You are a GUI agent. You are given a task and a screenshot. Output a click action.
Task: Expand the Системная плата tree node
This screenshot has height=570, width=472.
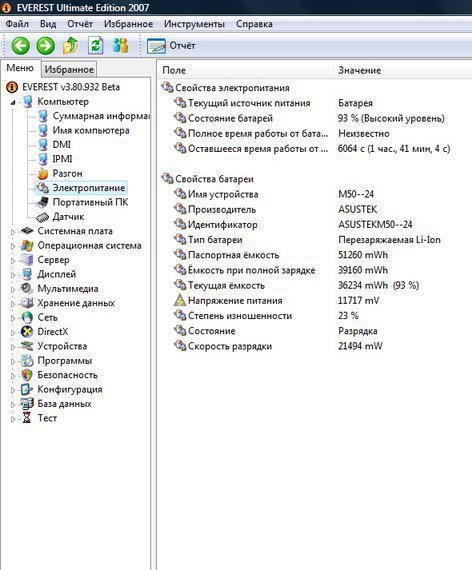(x=13, y=232)
